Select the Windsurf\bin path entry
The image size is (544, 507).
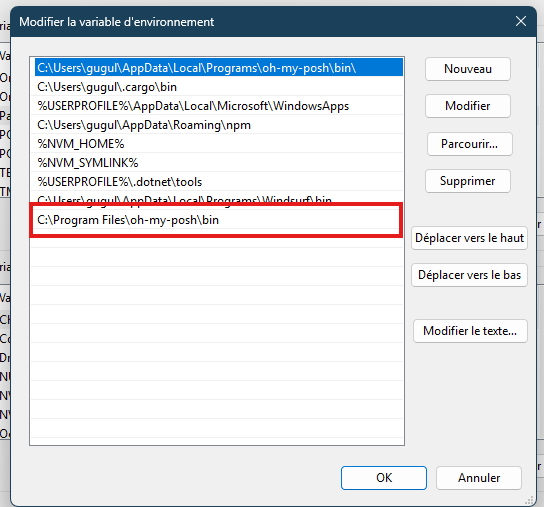[x=217, y=199]
